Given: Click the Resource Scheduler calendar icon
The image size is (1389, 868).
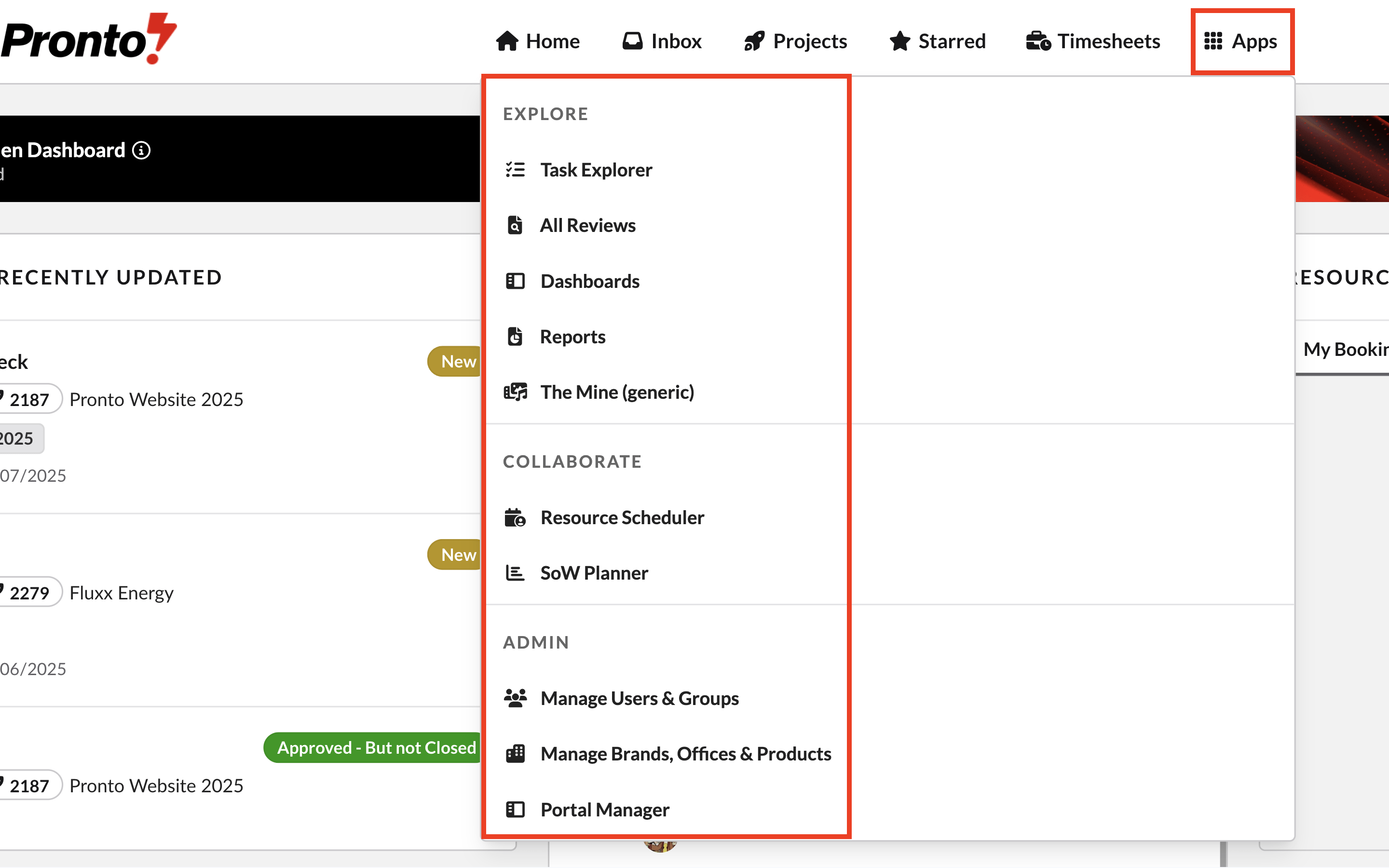Looking at the screenshot, I should point(515,517).
